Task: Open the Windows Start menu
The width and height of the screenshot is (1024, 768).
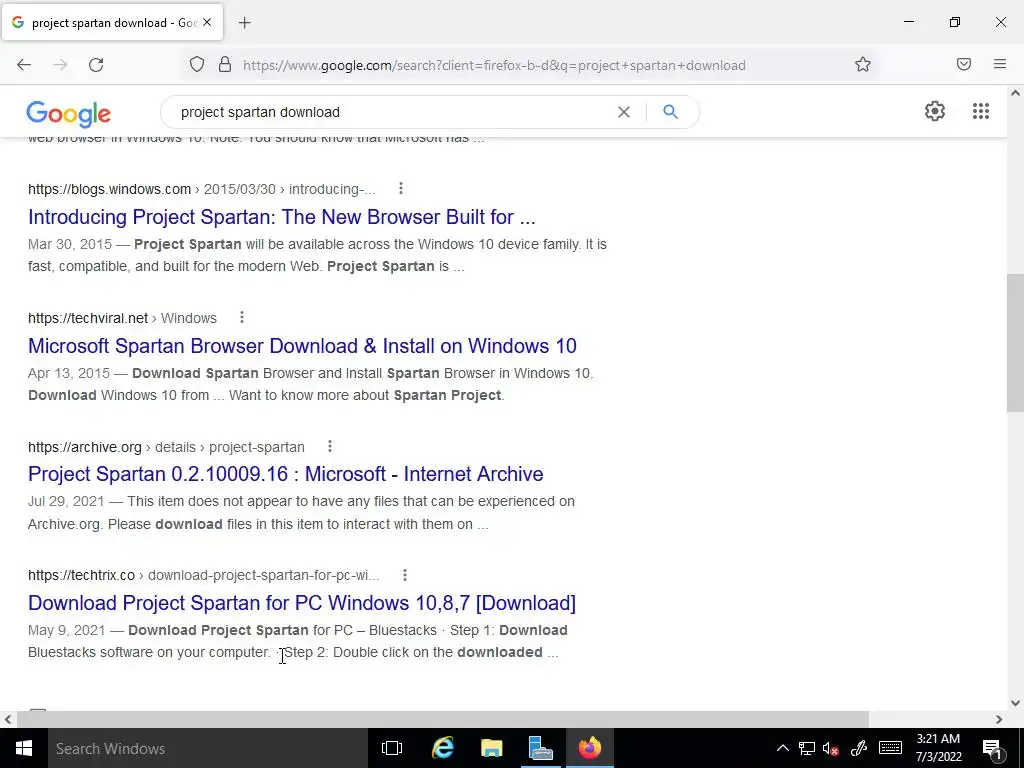Action: (24, 748)
